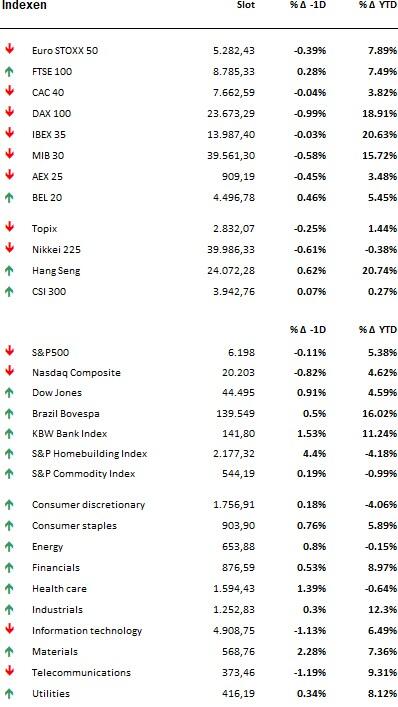Click the KBW Bank Index value 141,80
Screen dimensions: 398x707
(239, 434)
